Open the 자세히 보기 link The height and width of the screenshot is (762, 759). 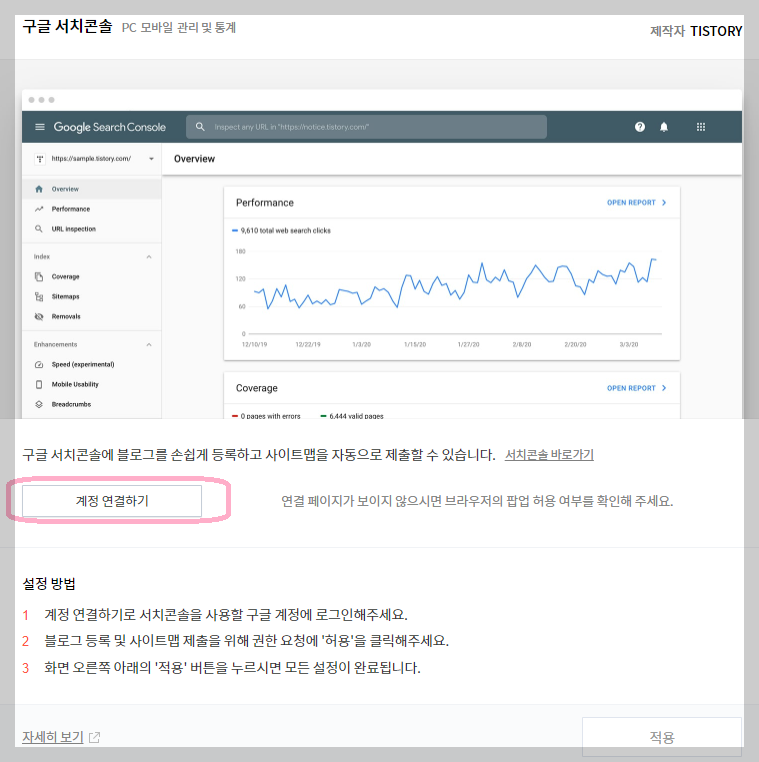click(53, 737)
